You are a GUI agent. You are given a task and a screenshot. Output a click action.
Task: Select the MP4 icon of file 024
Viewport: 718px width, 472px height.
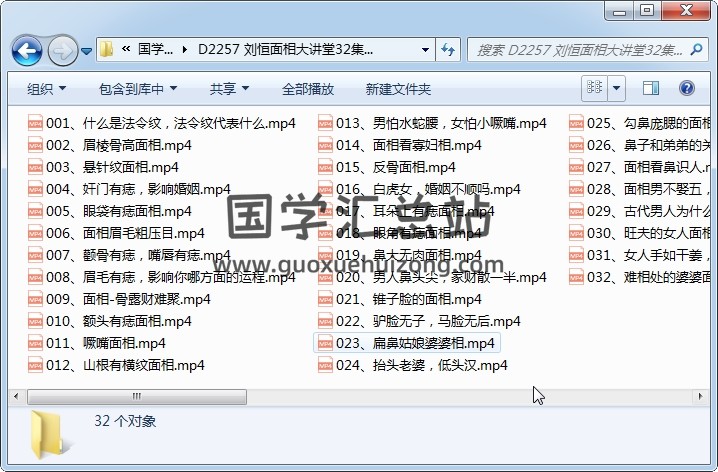point(325,365)
